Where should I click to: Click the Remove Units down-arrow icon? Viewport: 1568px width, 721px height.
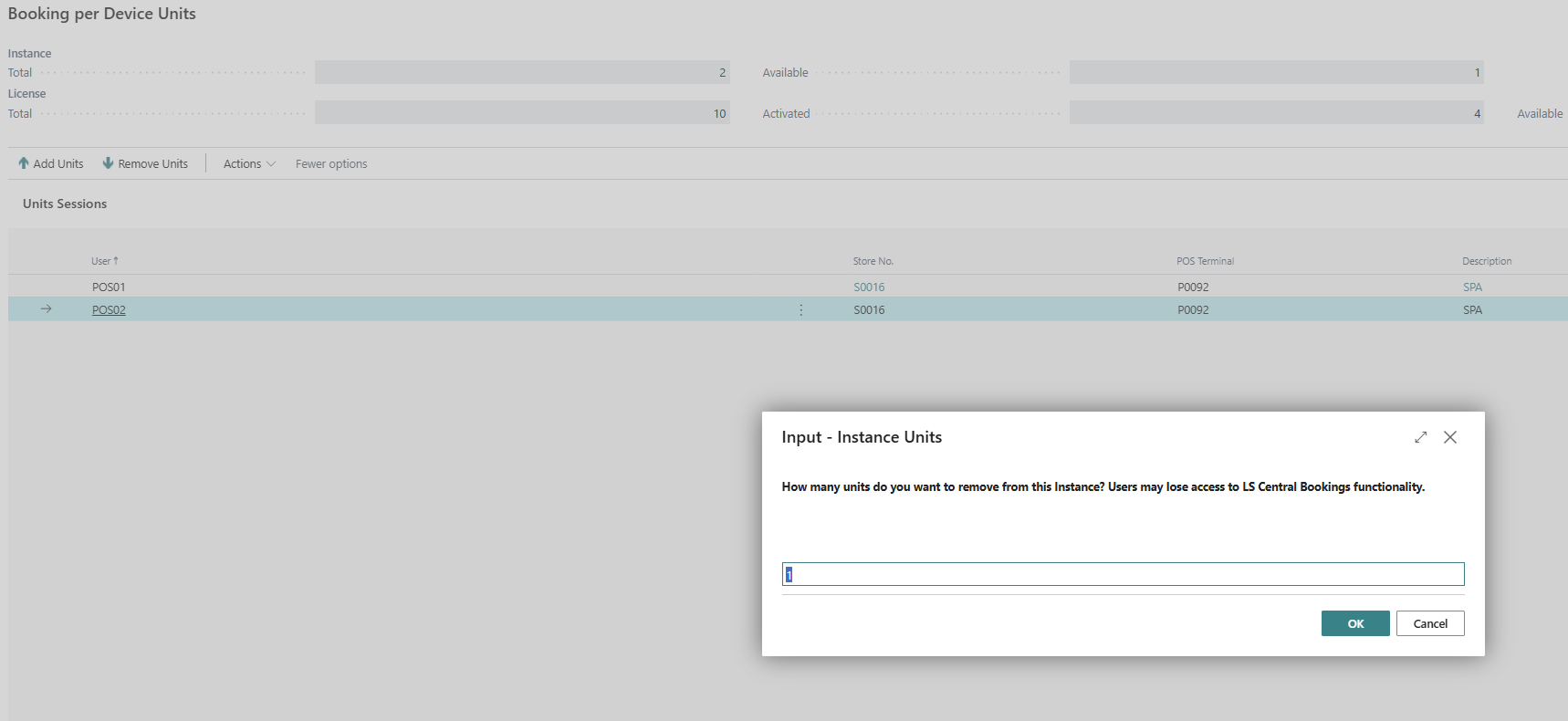coord(108,163)
